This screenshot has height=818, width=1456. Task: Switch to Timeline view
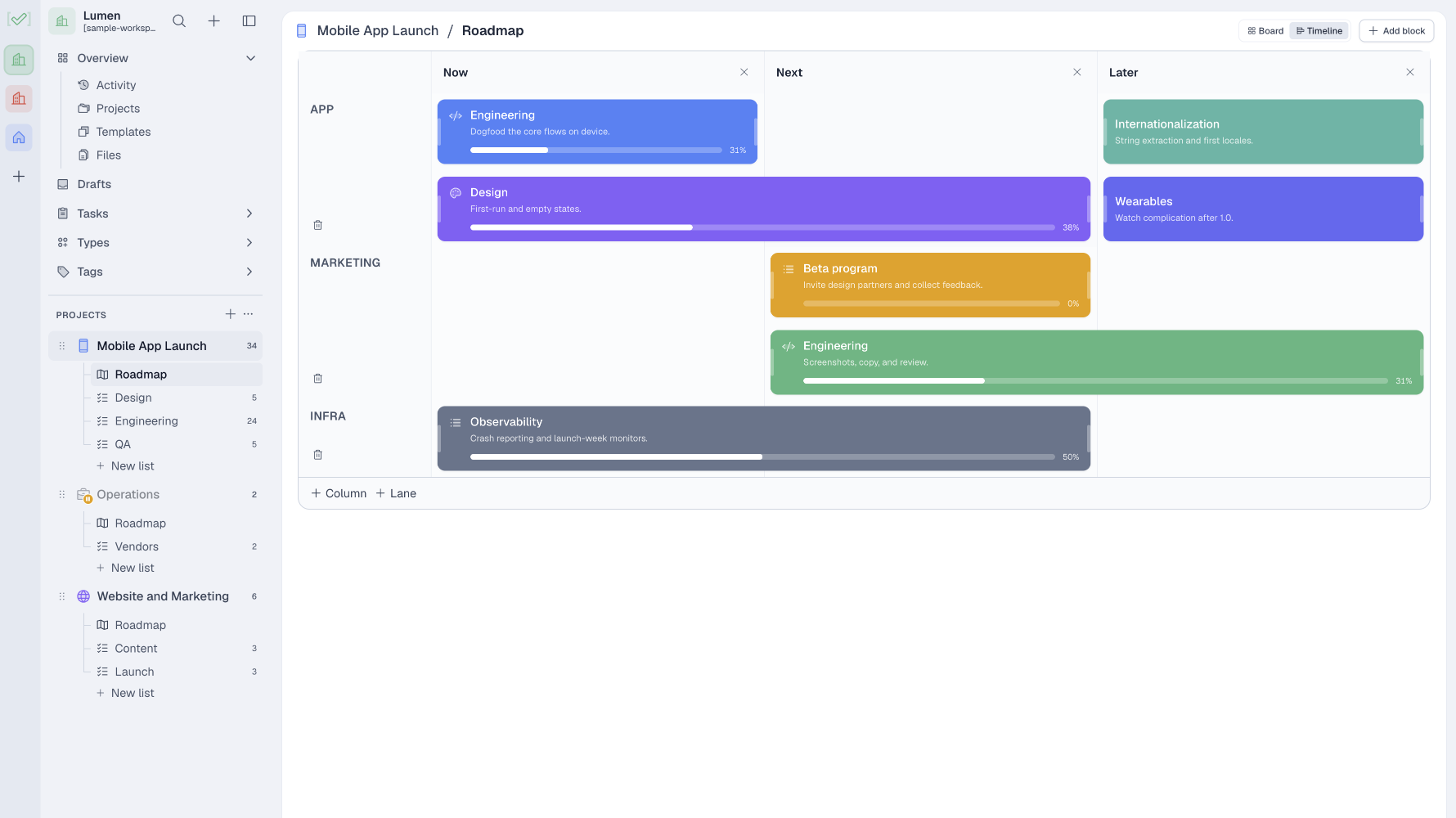tap(1319, 31)
